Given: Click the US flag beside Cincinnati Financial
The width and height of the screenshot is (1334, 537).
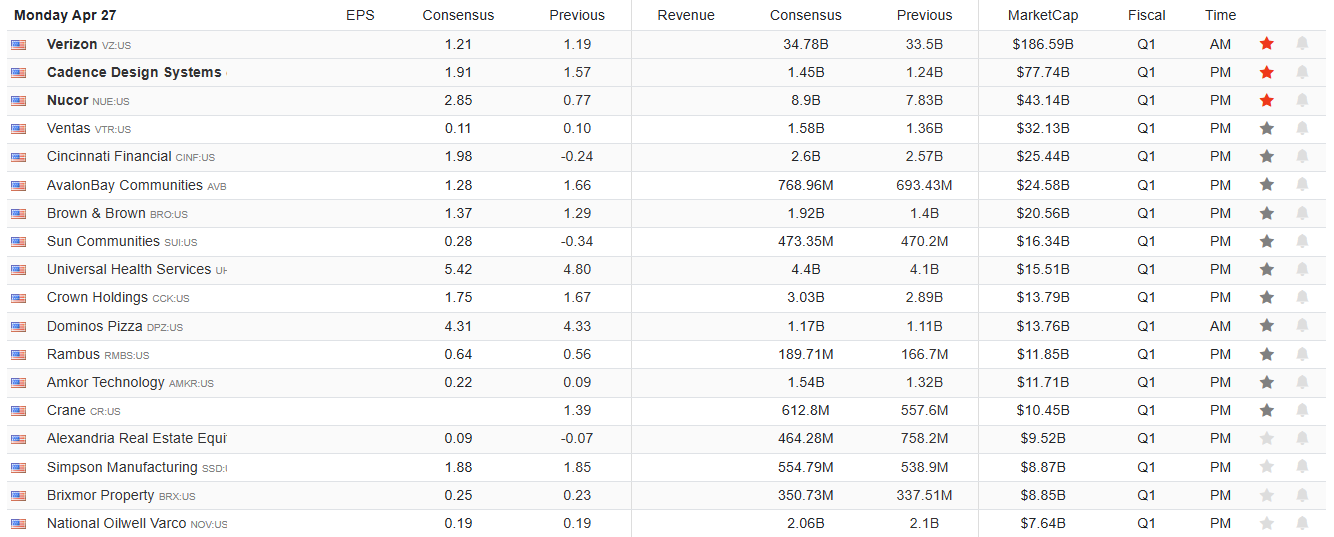Looking at the screenshot, I should [18, 157].
